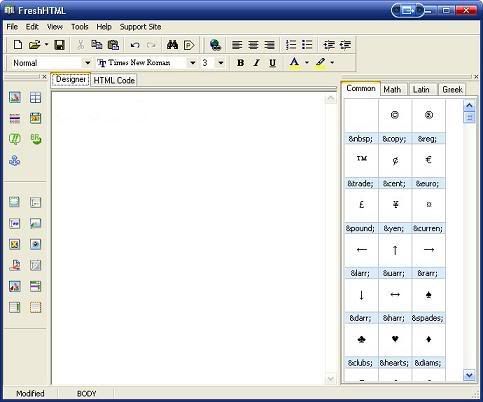Viewport: 483px width, 402px height.
Task: Open the Tools menu
Action: pyautogui.click(x=80, y=27)
